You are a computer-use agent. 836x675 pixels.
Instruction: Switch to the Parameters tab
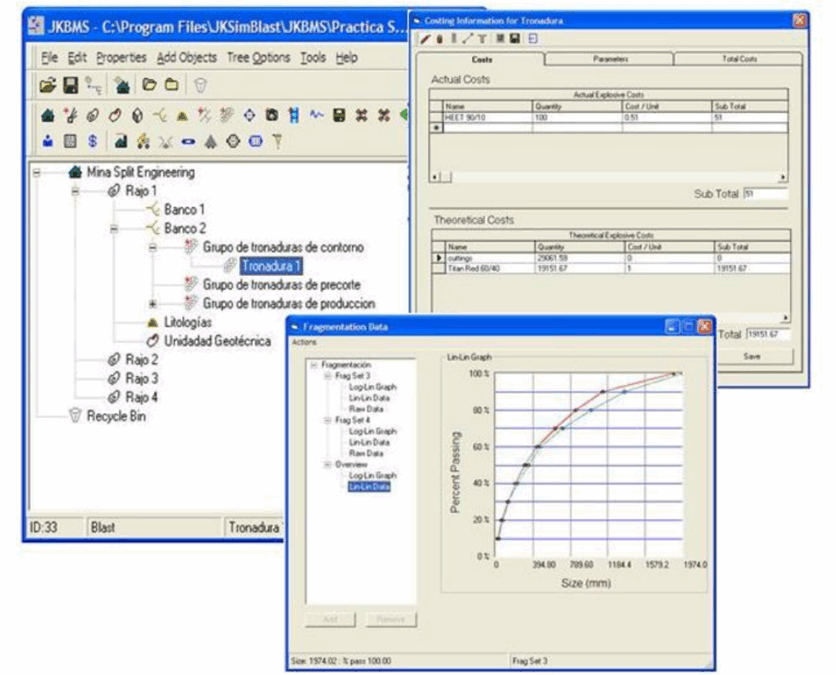(x=610, y=59)
